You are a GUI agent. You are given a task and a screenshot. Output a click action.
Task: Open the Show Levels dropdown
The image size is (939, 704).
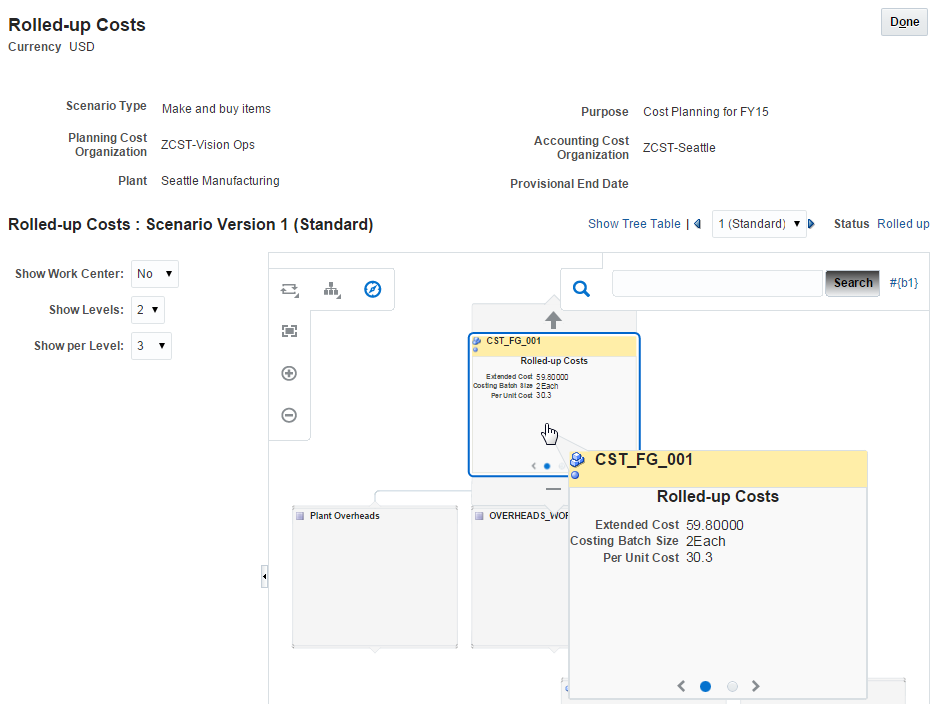148,310
